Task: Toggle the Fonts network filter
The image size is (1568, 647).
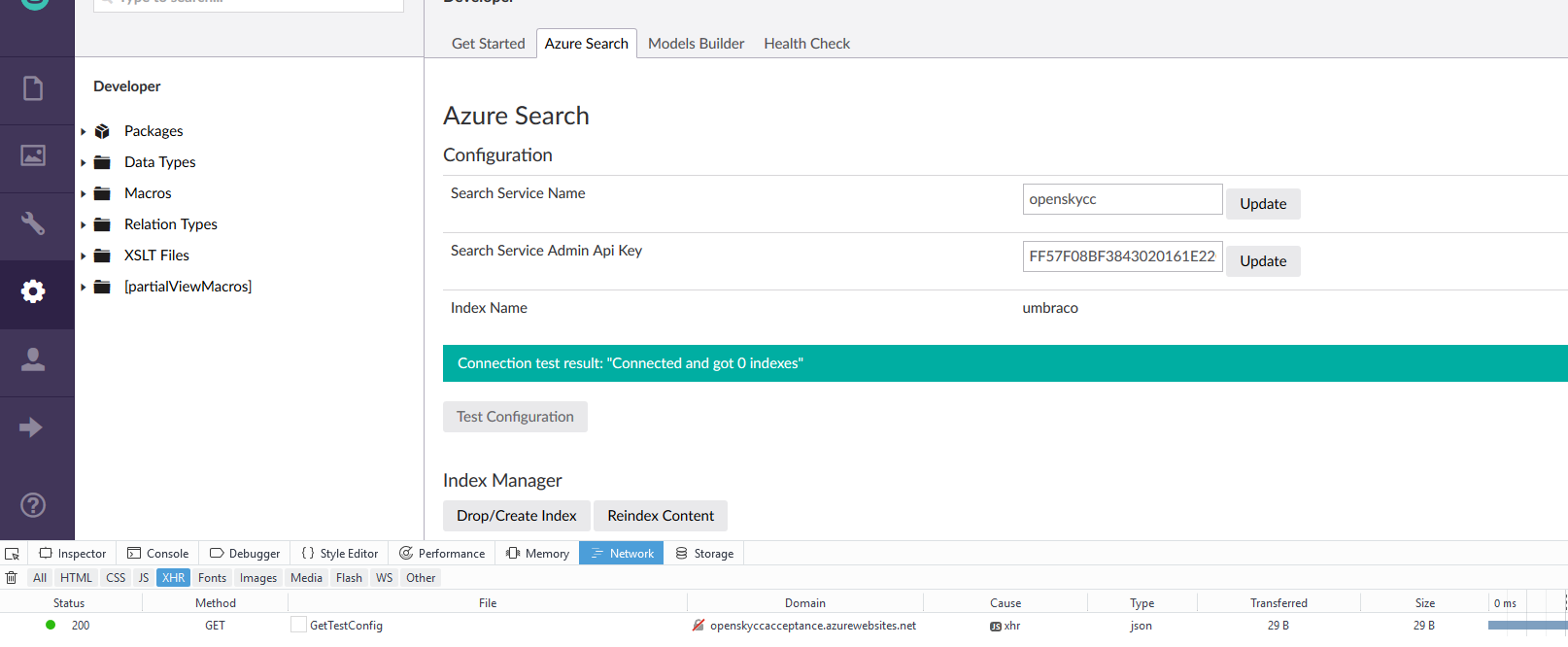Action: click(x=212, y=578)
